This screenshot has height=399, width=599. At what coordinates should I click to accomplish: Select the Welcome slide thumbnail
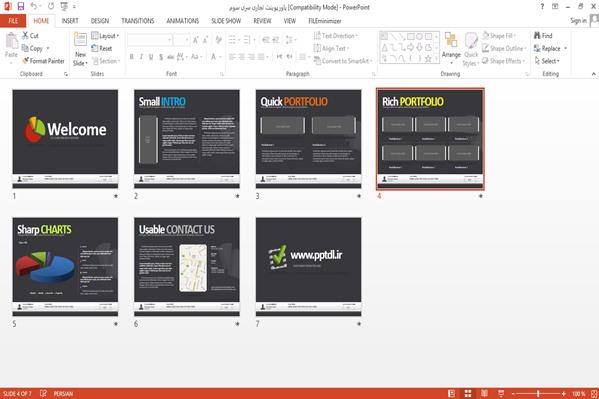coord(65,139)
